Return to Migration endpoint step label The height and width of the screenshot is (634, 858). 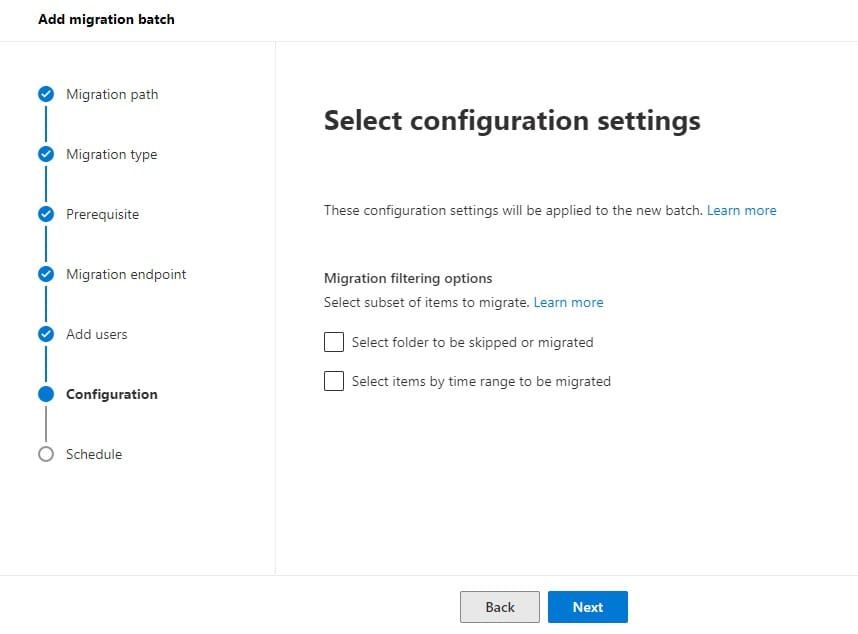[x=126, y=274]
